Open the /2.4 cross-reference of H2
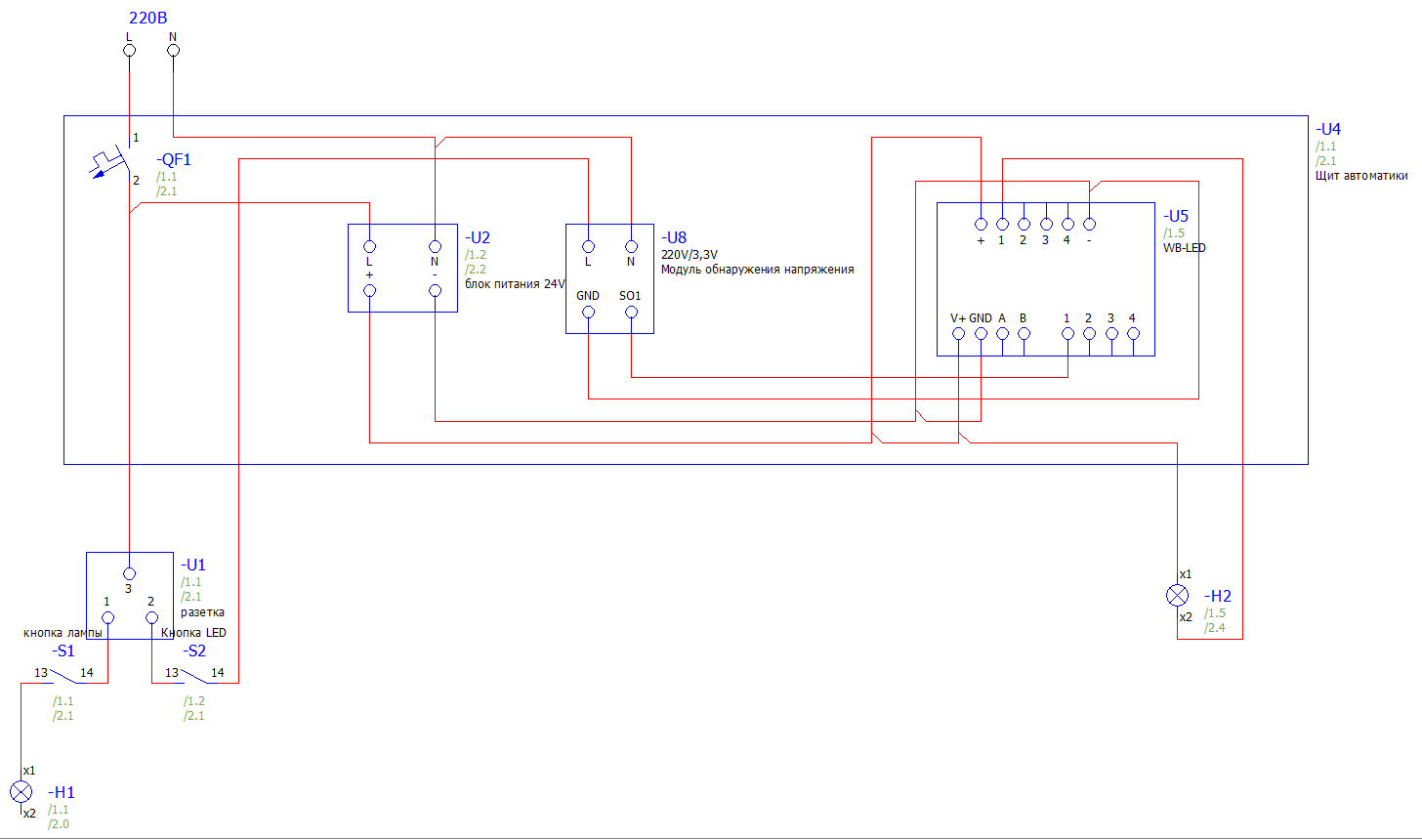 1215,628
